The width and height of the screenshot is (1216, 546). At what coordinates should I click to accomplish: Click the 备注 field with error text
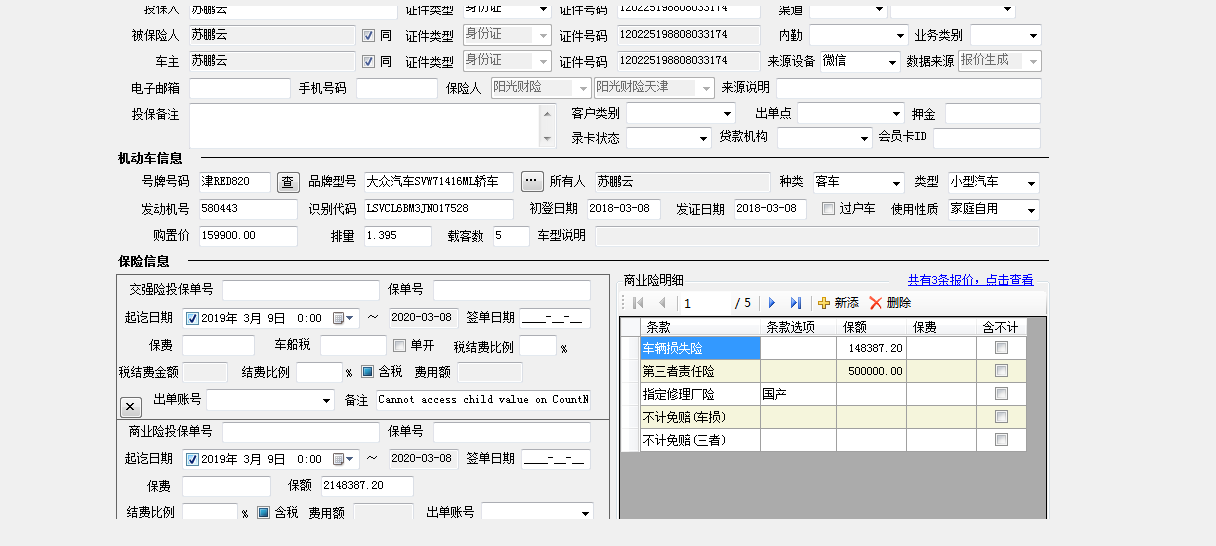pos(484,400)
